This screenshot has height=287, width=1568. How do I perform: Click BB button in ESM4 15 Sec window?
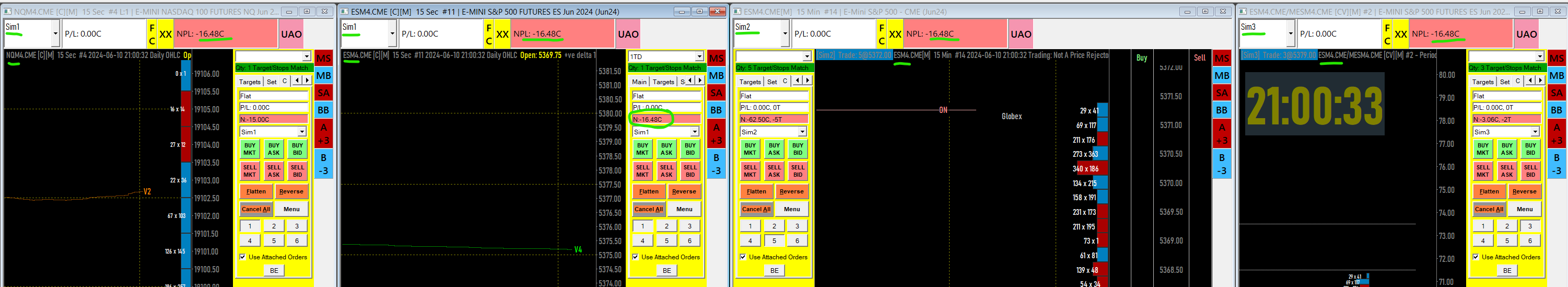pyautogui.click(x=717, y=110)
